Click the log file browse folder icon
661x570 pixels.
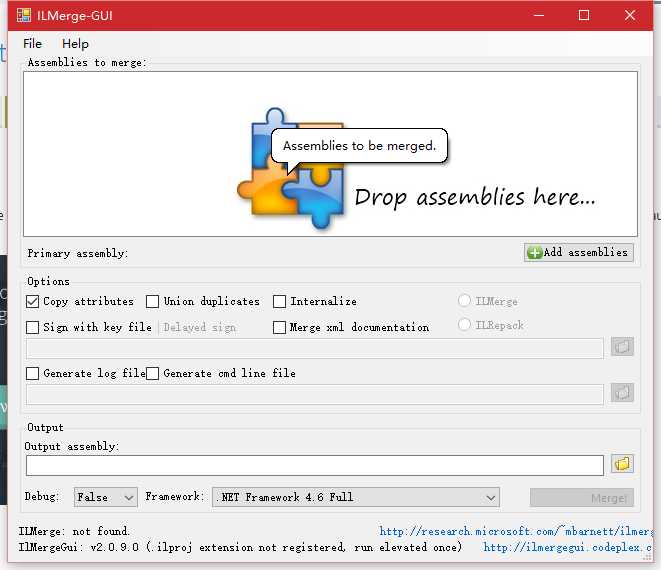point(622,393)
